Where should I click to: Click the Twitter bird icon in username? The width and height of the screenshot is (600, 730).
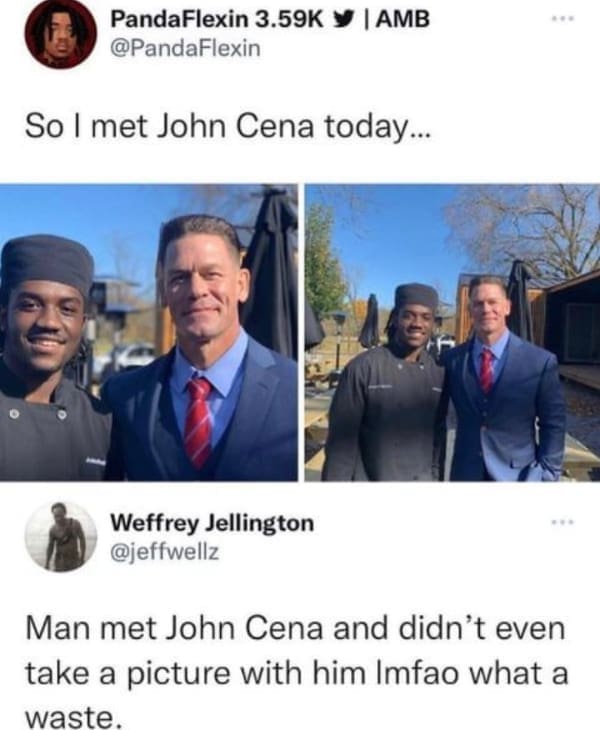pyautogui.click(x=345, y=20)
